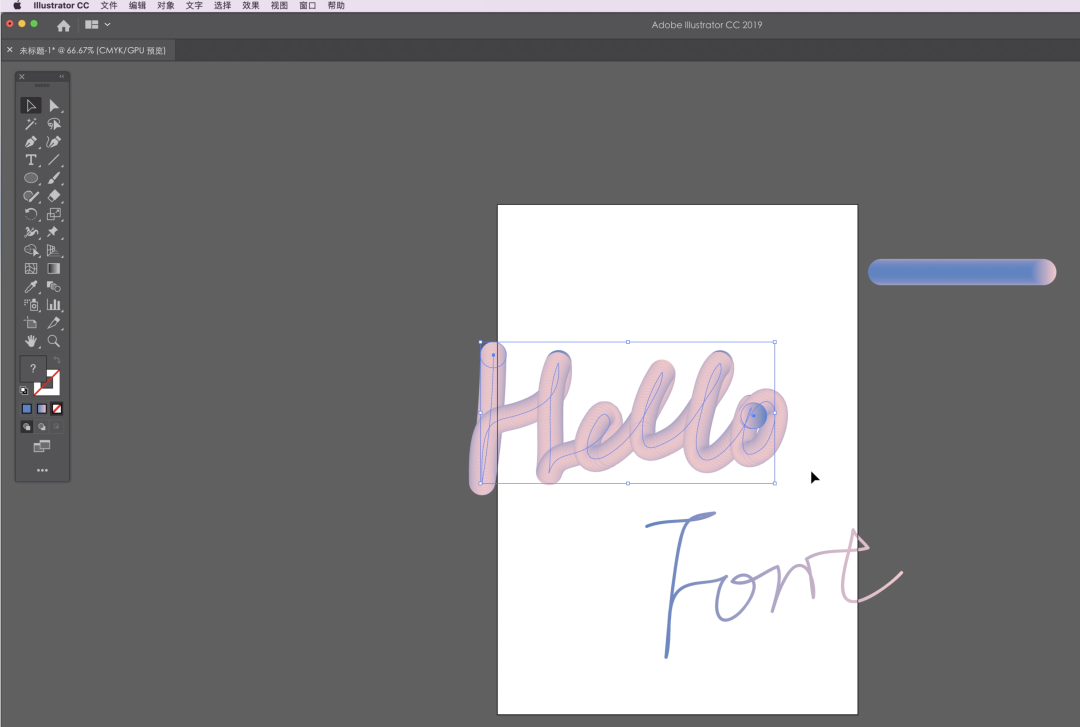Open Edit Toolbar three-dots menu
The height and width of the screenshot is (727, 1080).
42,470
